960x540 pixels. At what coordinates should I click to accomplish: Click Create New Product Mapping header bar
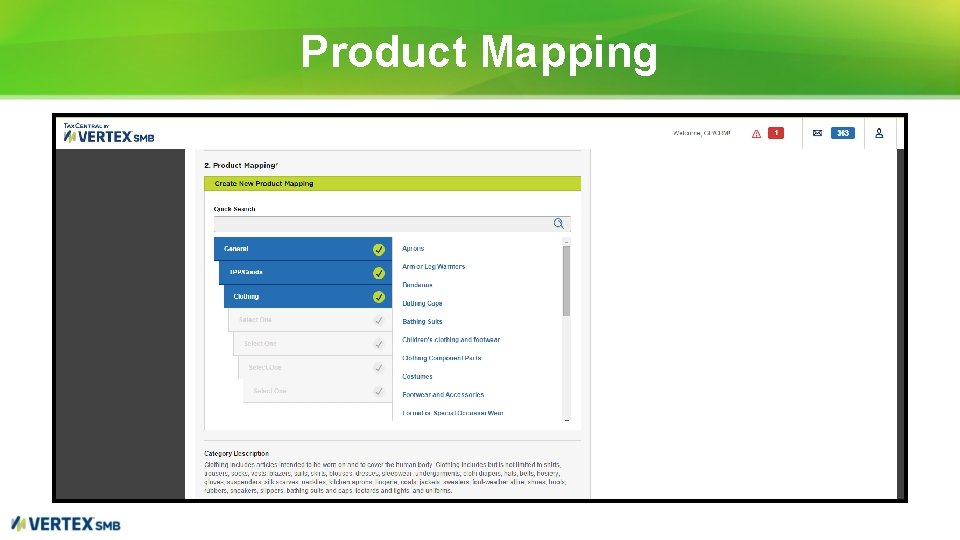tap(392, 183)
